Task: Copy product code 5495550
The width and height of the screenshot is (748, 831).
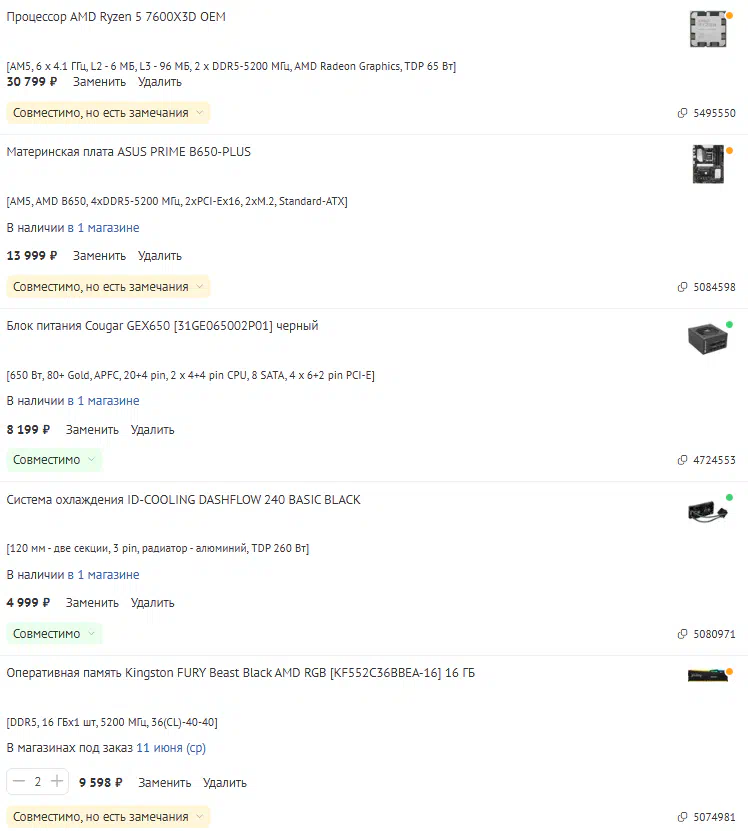Action: coord(706,113)
